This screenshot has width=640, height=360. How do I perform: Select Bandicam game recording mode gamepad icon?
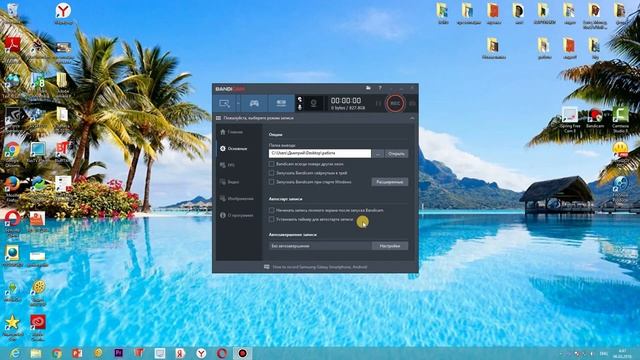(x=254, y=104)
